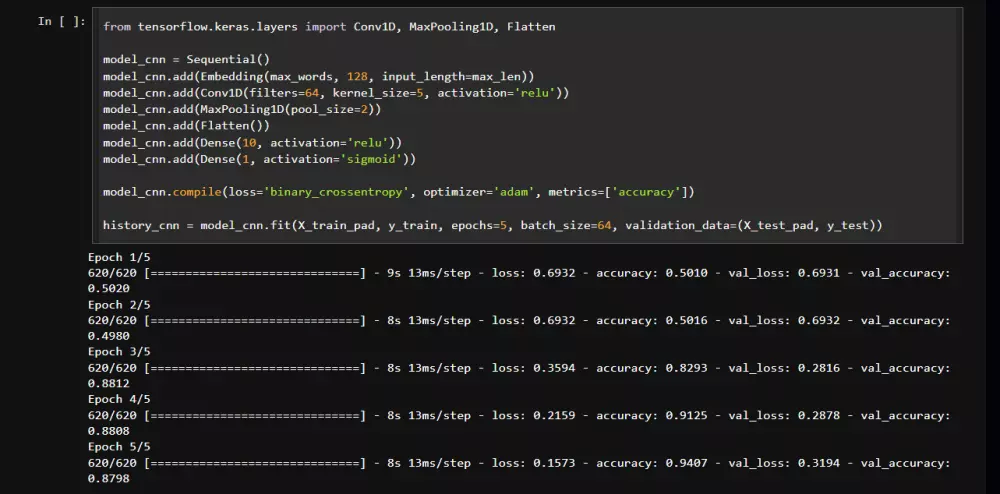Click the Conv1D layer code line
This screenshot has height=494, width=1000.
coord(336,93)
